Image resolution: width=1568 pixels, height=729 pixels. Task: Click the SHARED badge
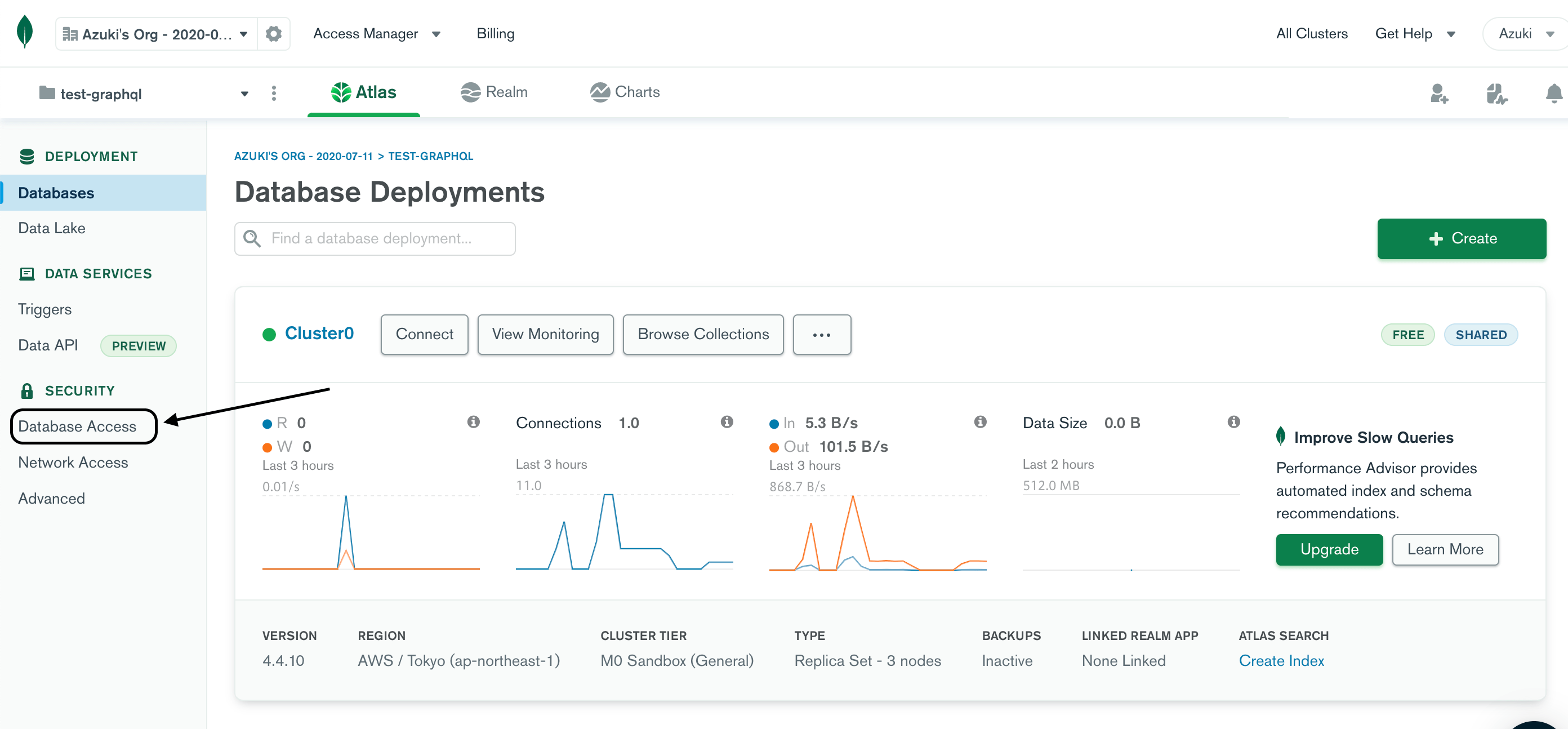point(1481,335)
